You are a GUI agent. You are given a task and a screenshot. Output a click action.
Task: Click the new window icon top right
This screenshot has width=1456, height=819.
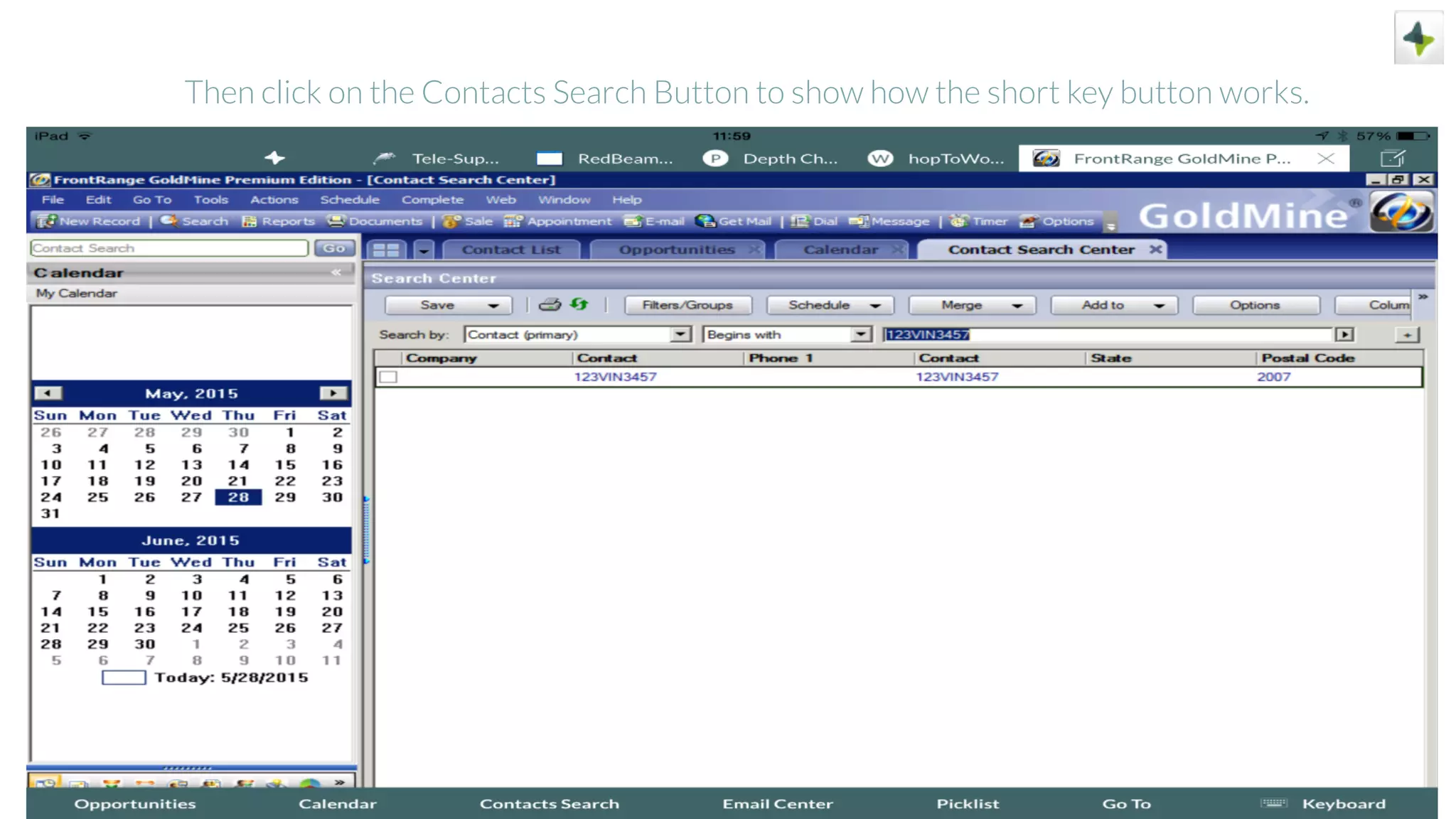click(x=1393, y=158)
